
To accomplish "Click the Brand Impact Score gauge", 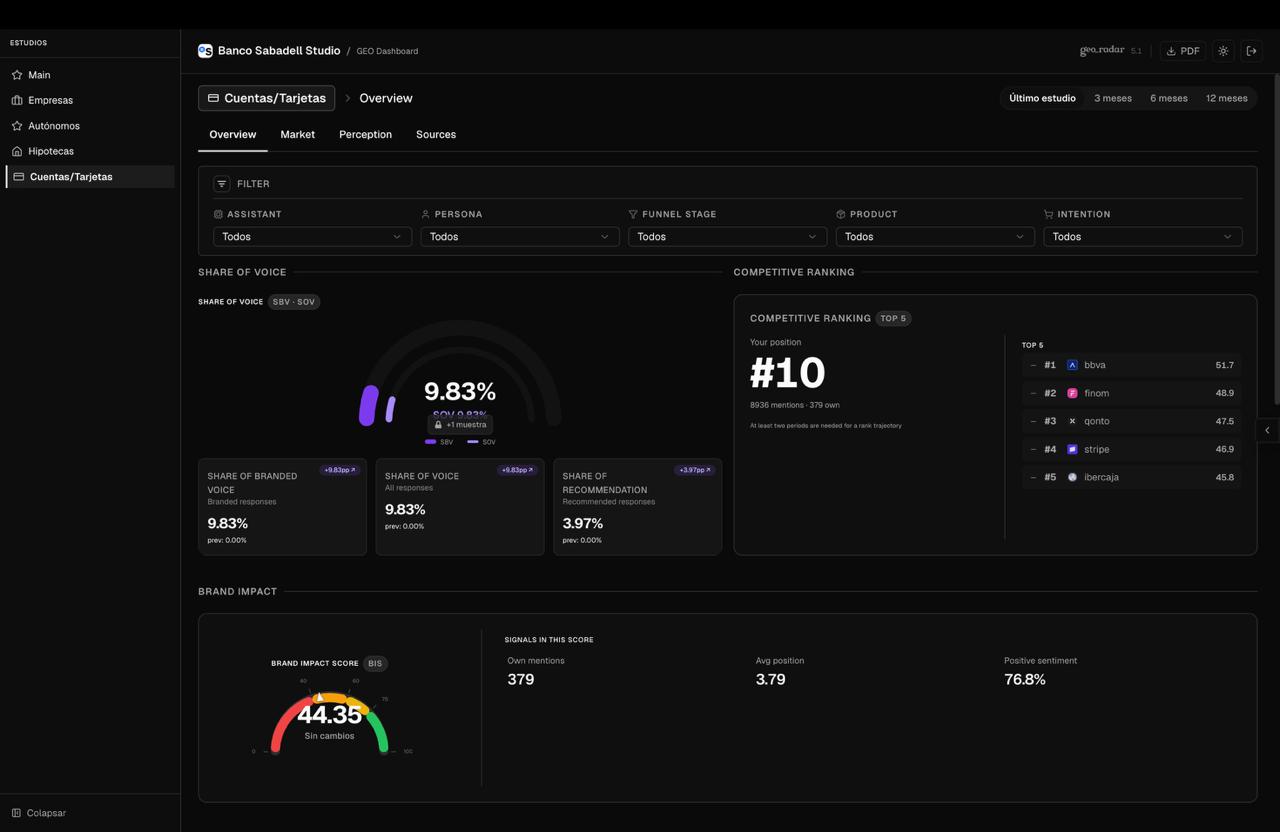I will click(x=329, y=718).
